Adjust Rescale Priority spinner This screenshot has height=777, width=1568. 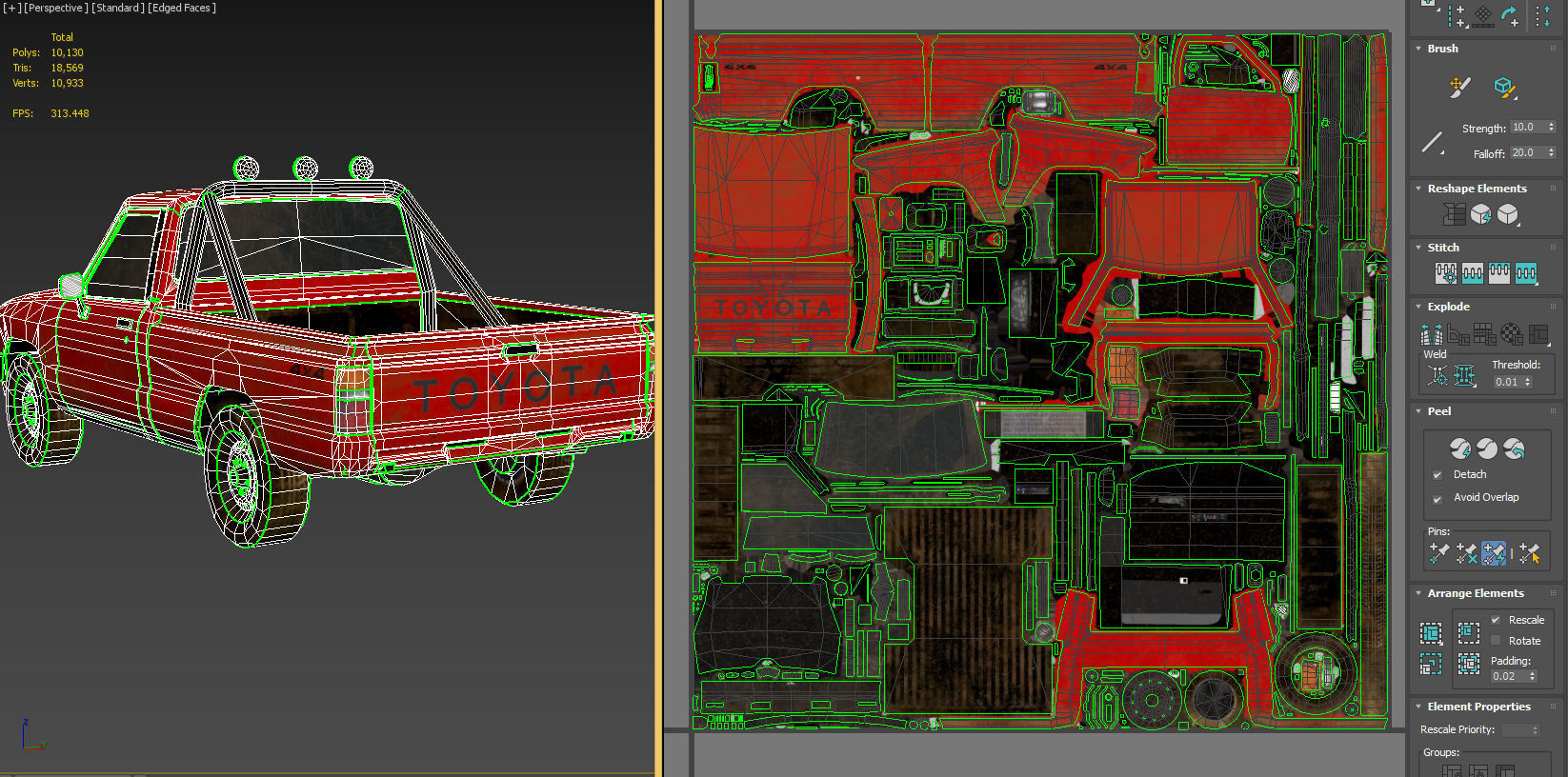click(x=1535, y=730)
